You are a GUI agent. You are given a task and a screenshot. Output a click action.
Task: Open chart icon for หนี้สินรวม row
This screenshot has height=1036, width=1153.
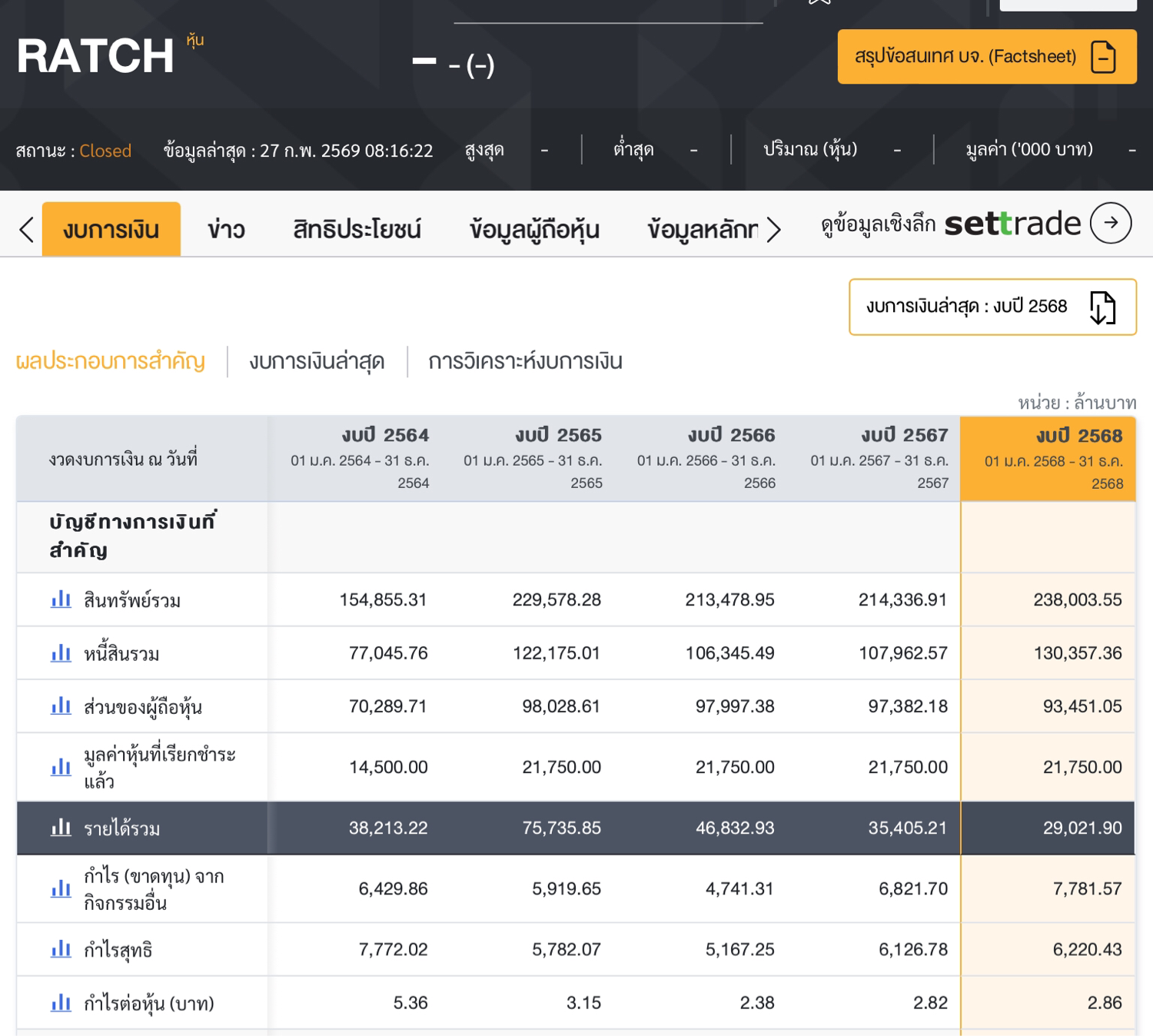click(x=61, y=653)
